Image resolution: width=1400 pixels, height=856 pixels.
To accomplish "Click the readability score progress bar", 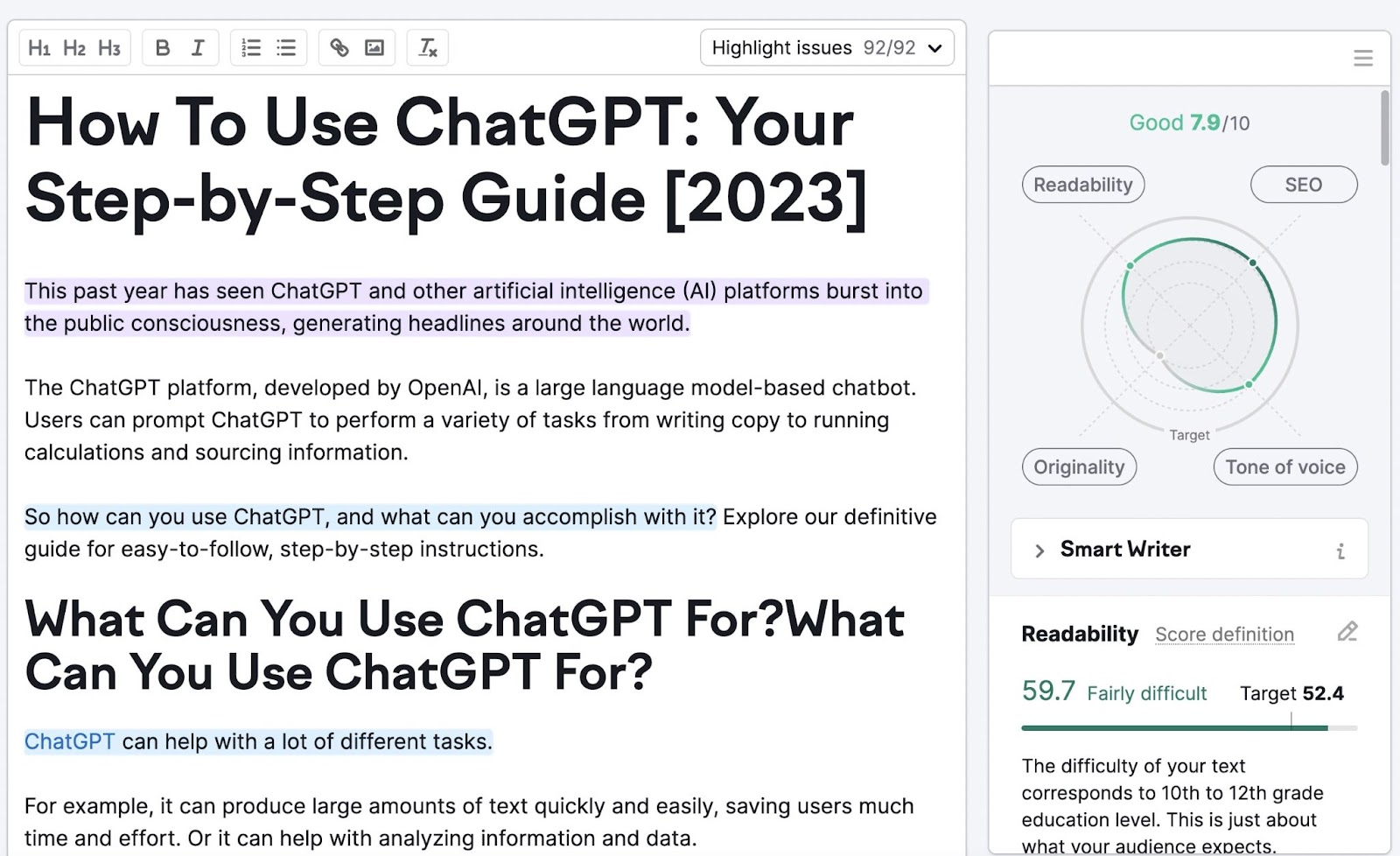I will 1187,727.
